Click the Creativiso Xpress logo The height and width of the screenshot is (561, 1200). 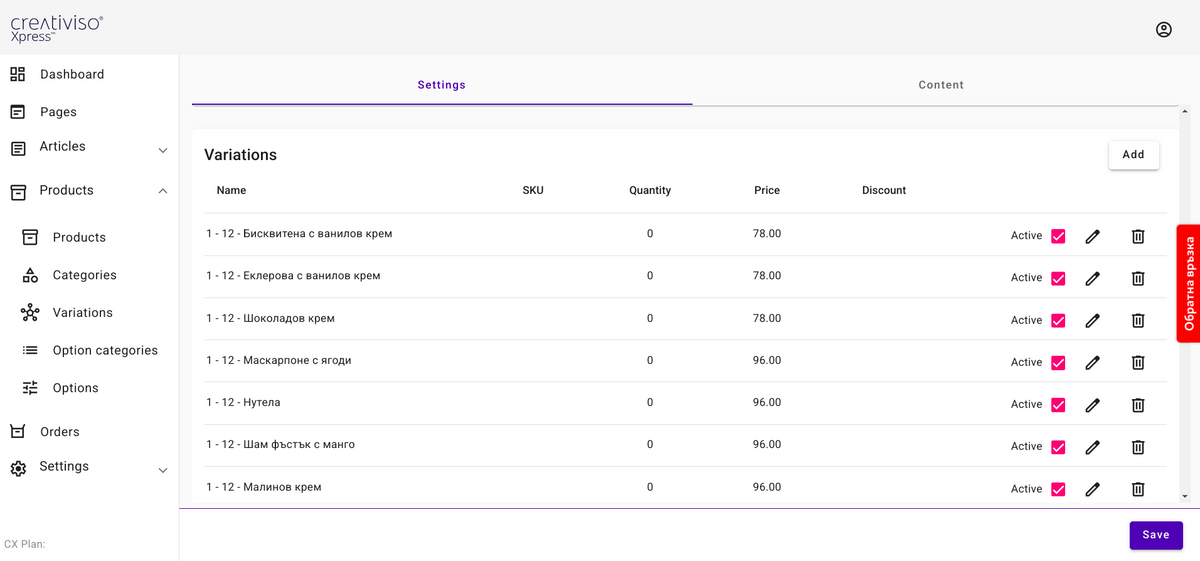pyautogui.click(x=57, y=28)
